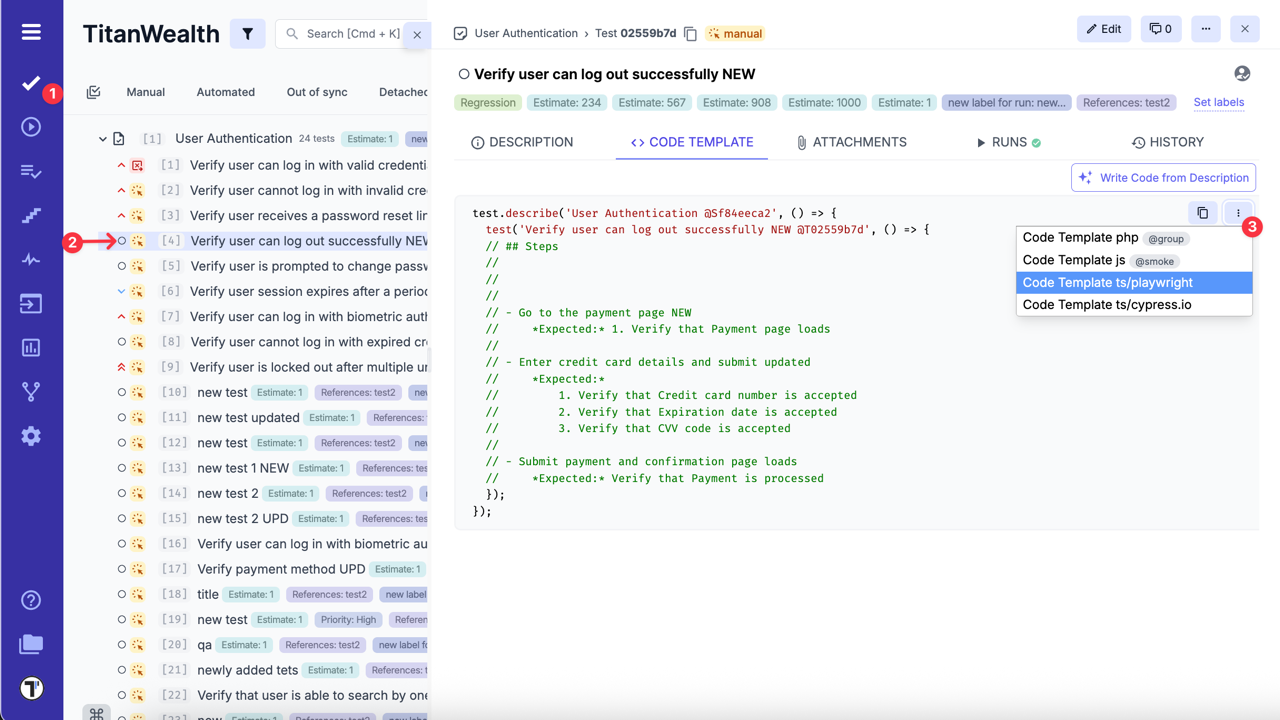This screenshot has height=720, width=1280.
Task: Click the Regression label tag
Action: 488,102
